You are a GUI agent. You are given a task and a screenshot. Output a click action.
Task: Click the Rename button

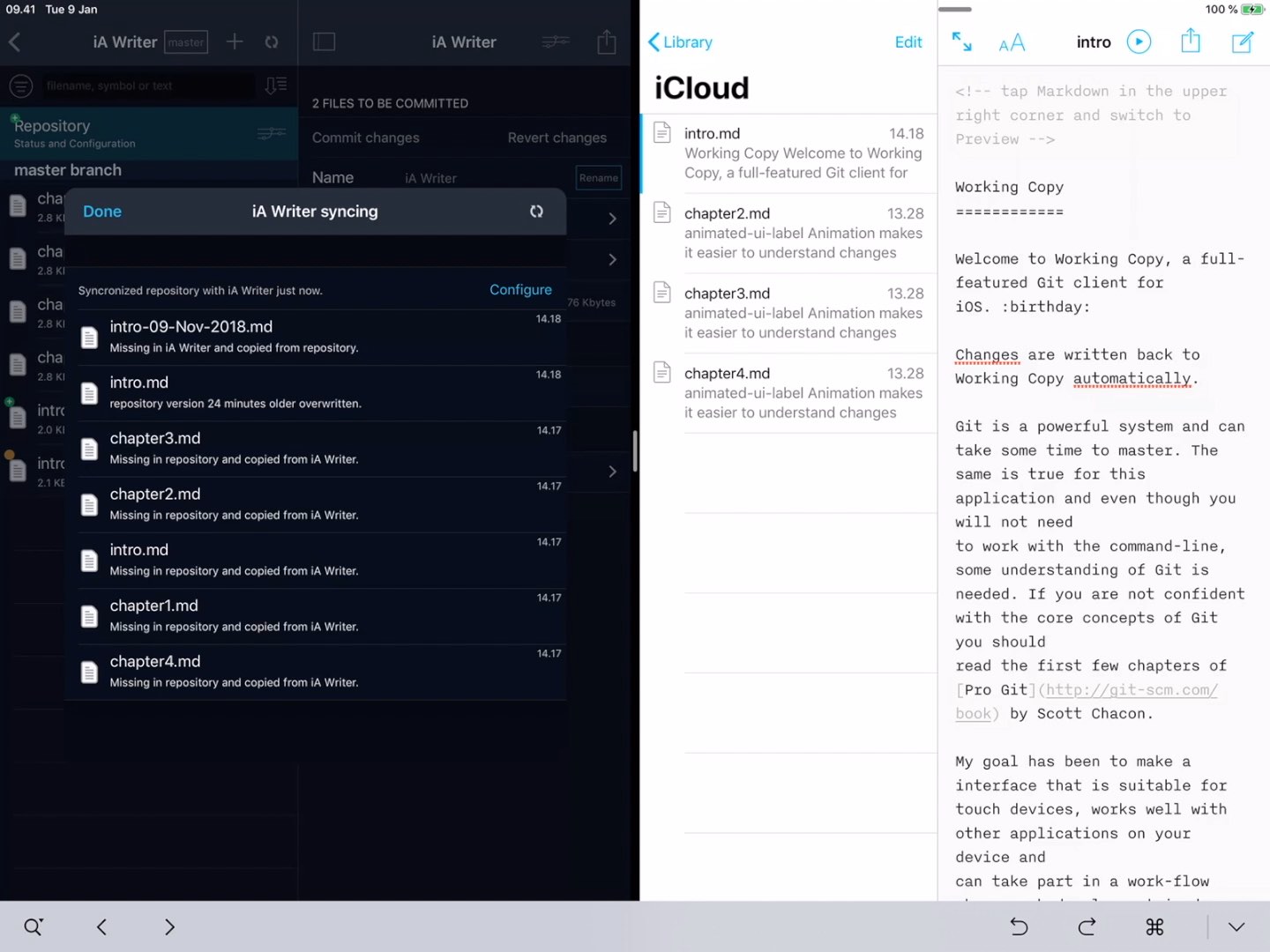pyautogui.click(x=599, y=177)
